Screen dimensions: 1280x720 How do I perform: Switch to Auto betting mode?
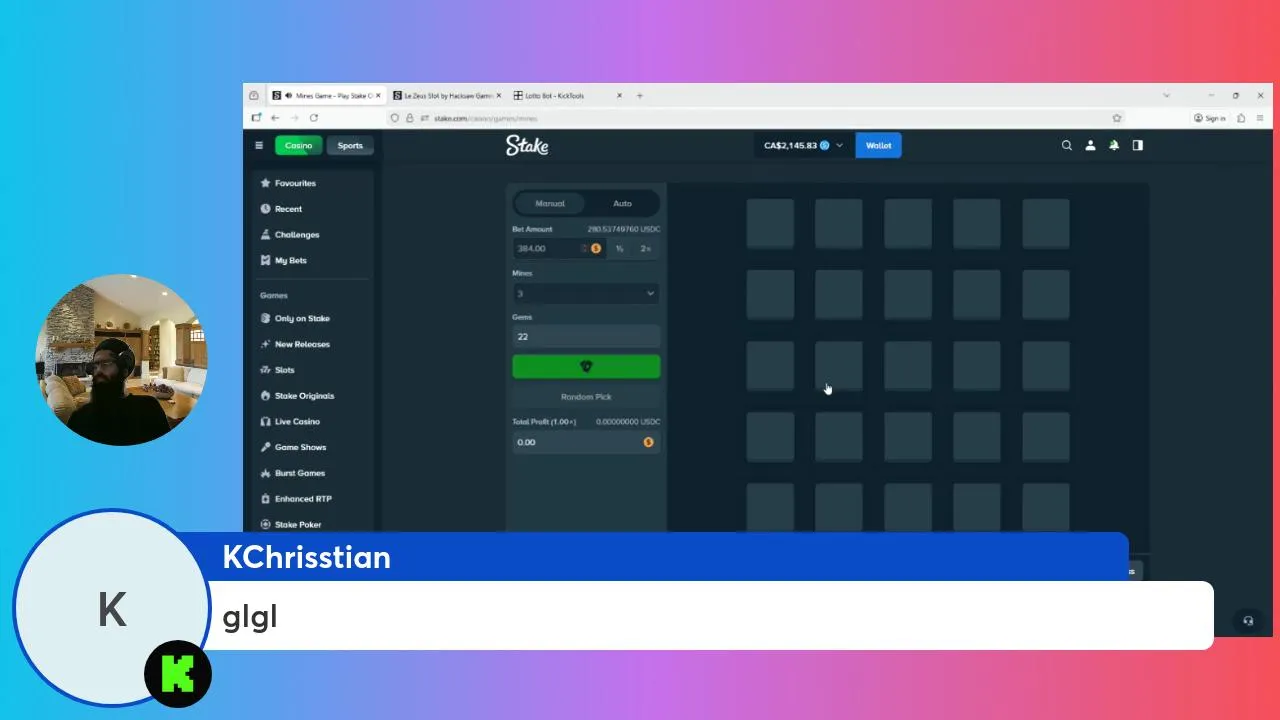point(622,203)
